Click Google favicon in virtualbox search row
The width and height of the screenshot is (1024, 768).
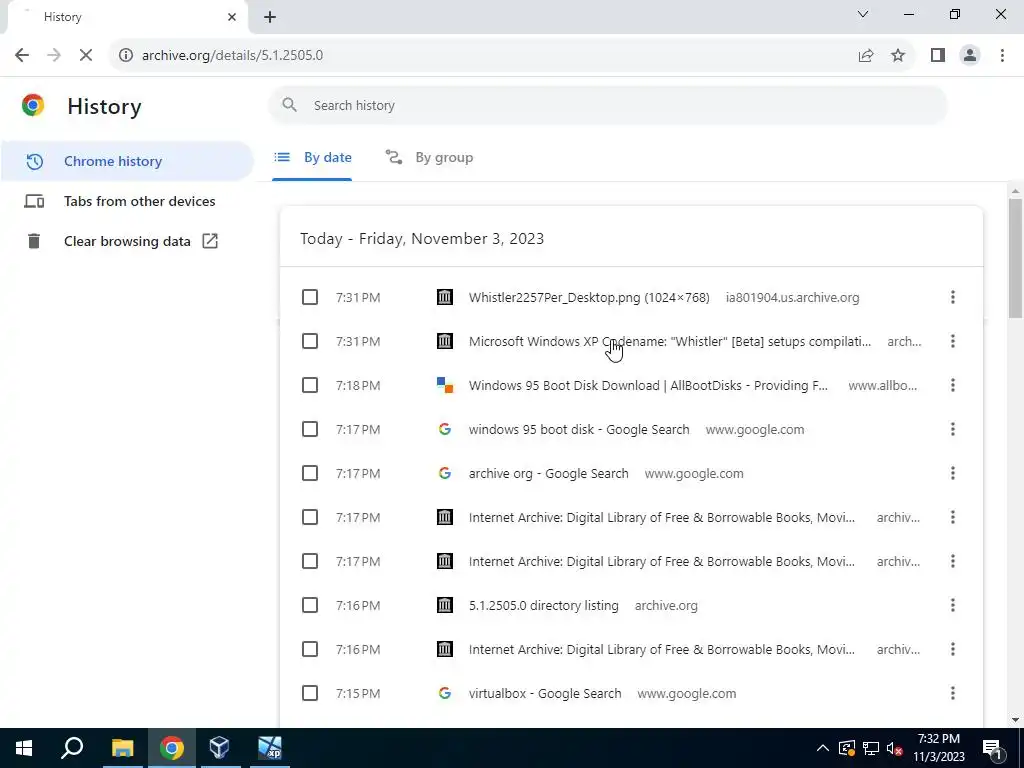(x=445, y=693)
